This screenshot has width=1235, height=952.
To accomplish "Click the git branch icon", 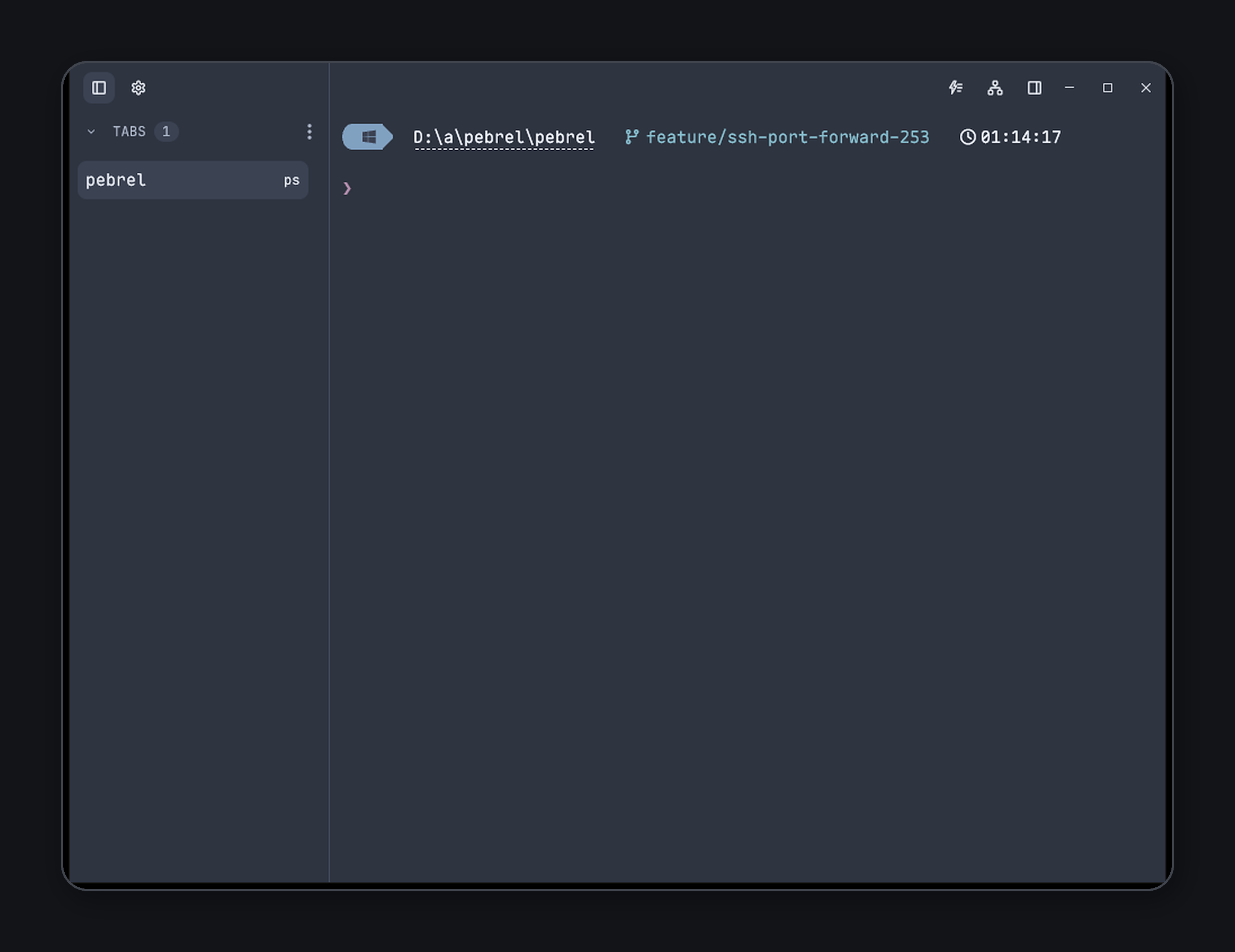I will point(632,137).
